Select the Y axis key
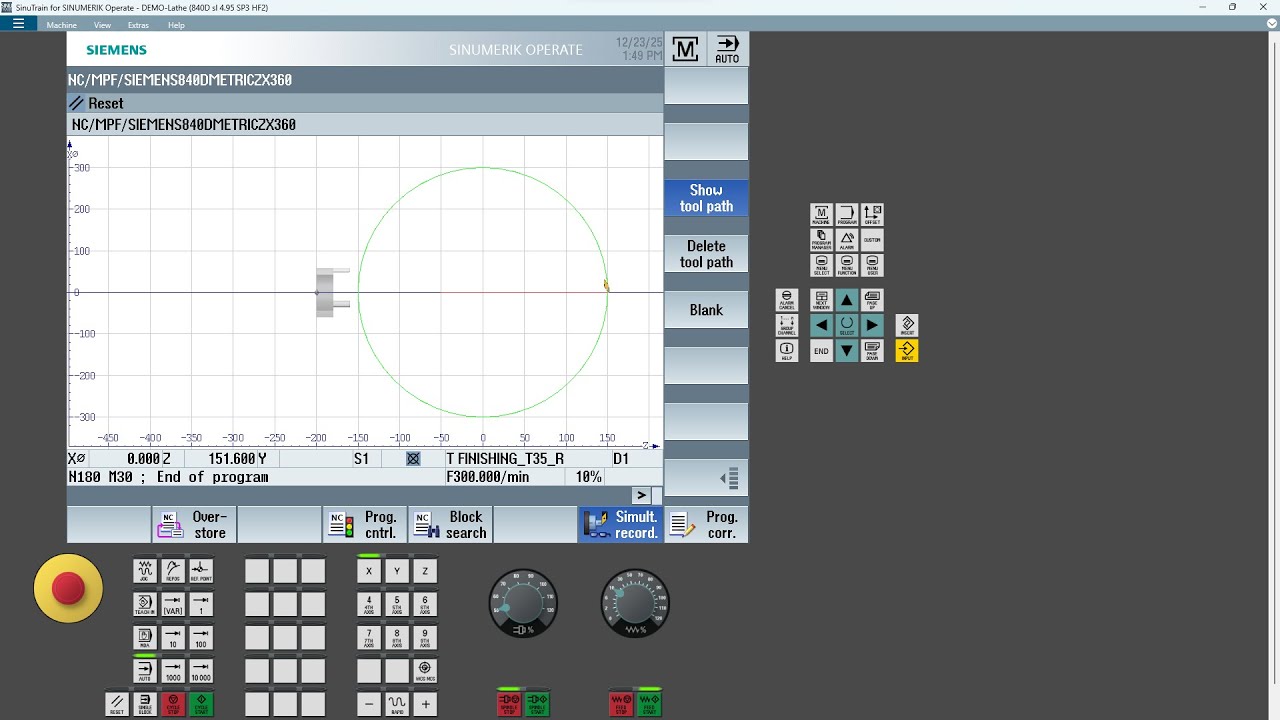The image size is (1280, 720). [397, 571]
